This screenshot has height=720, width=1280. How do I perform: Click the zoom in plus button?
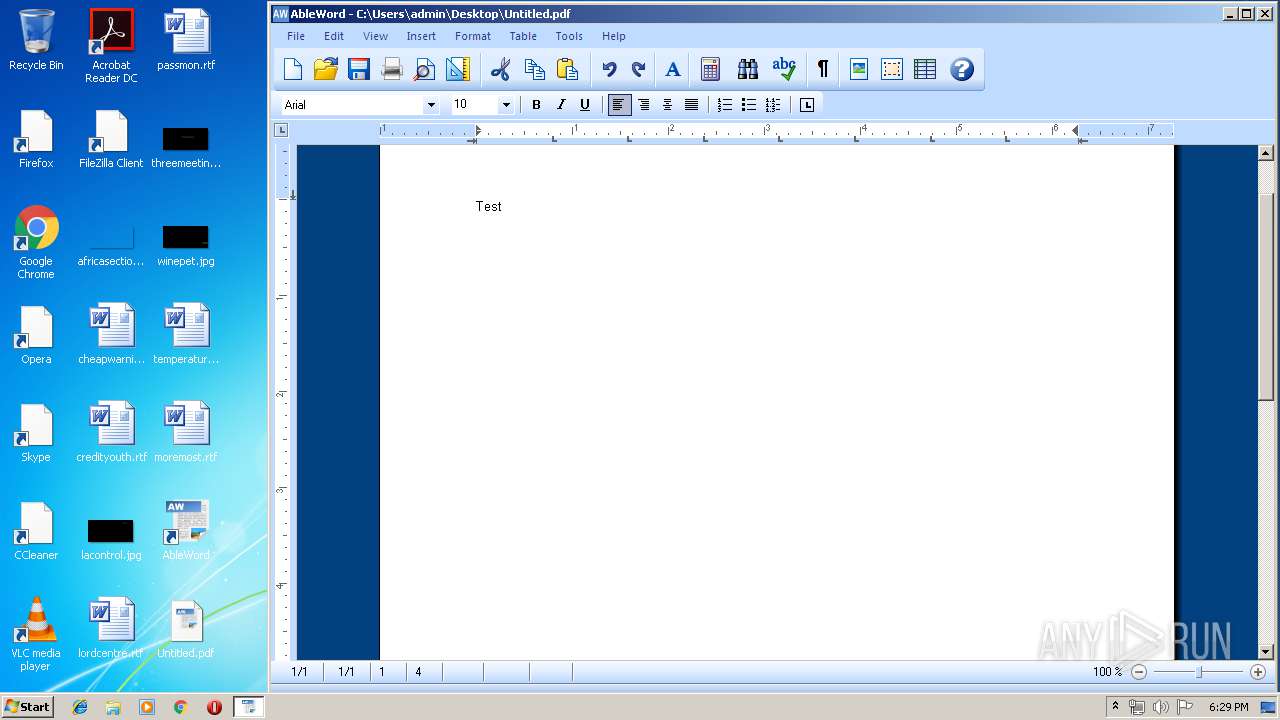click(1258, 672)
